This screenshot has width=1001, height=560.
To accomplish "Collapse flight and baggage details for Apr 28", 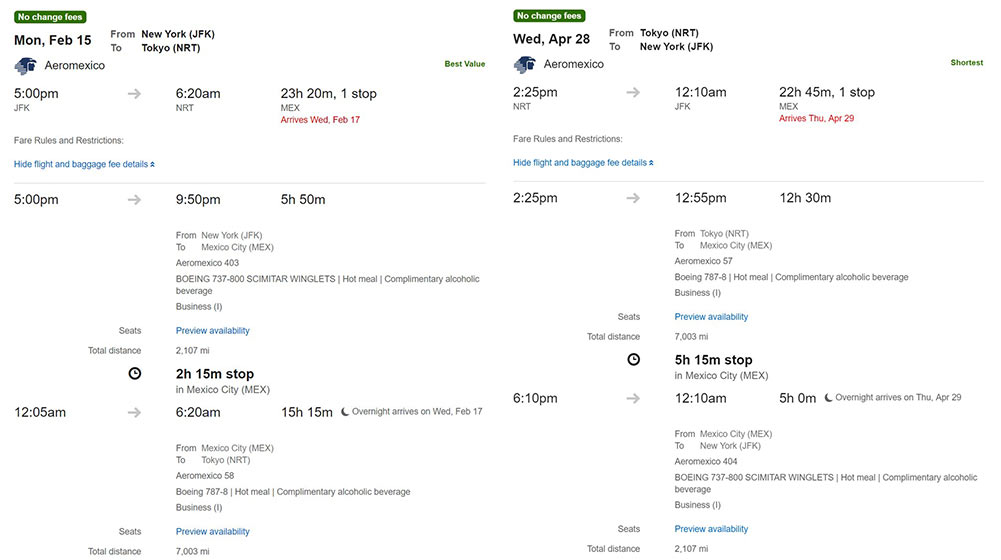I will point(583,163).
